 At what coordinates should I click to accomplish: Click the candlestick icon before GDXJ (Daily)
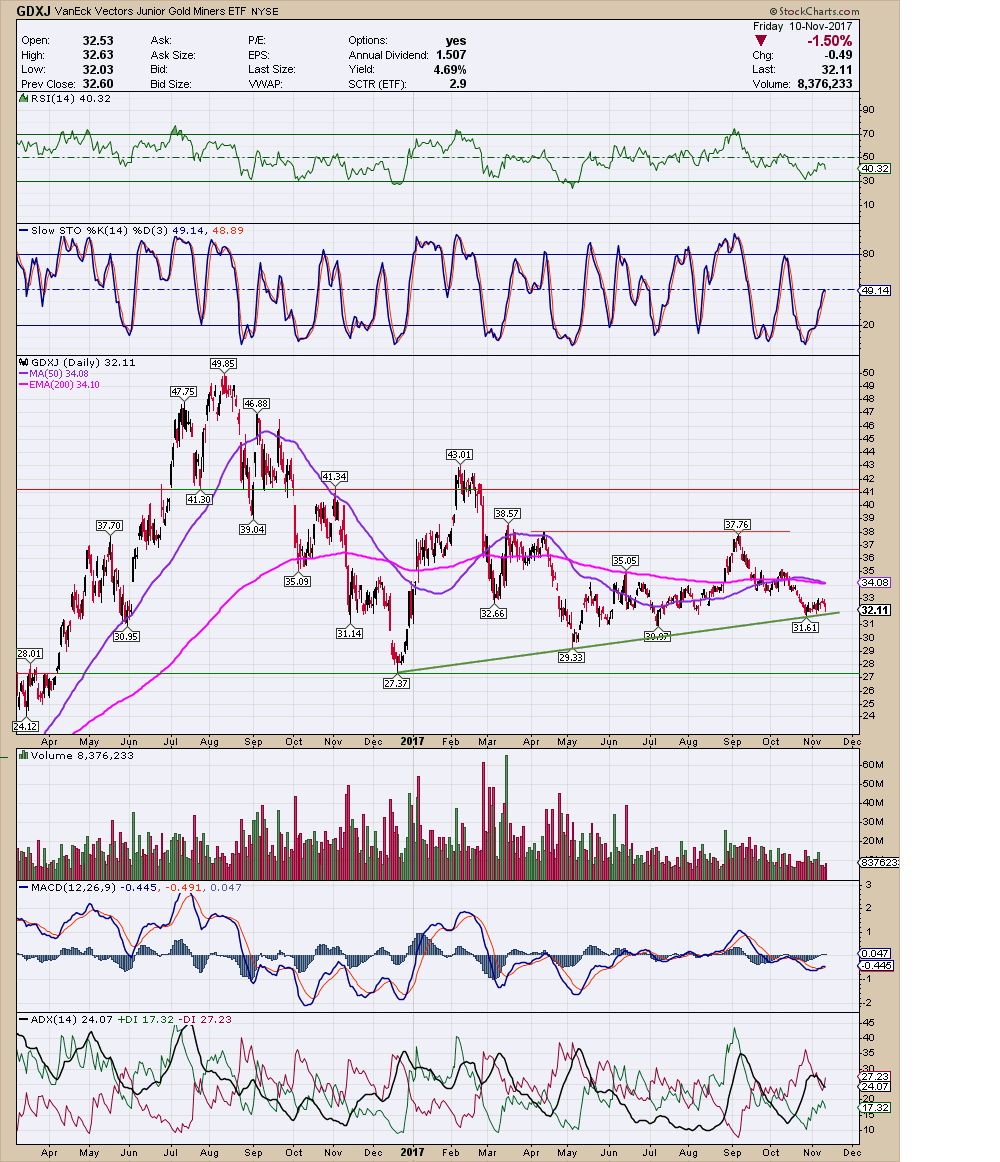click(x=24, y=362)
